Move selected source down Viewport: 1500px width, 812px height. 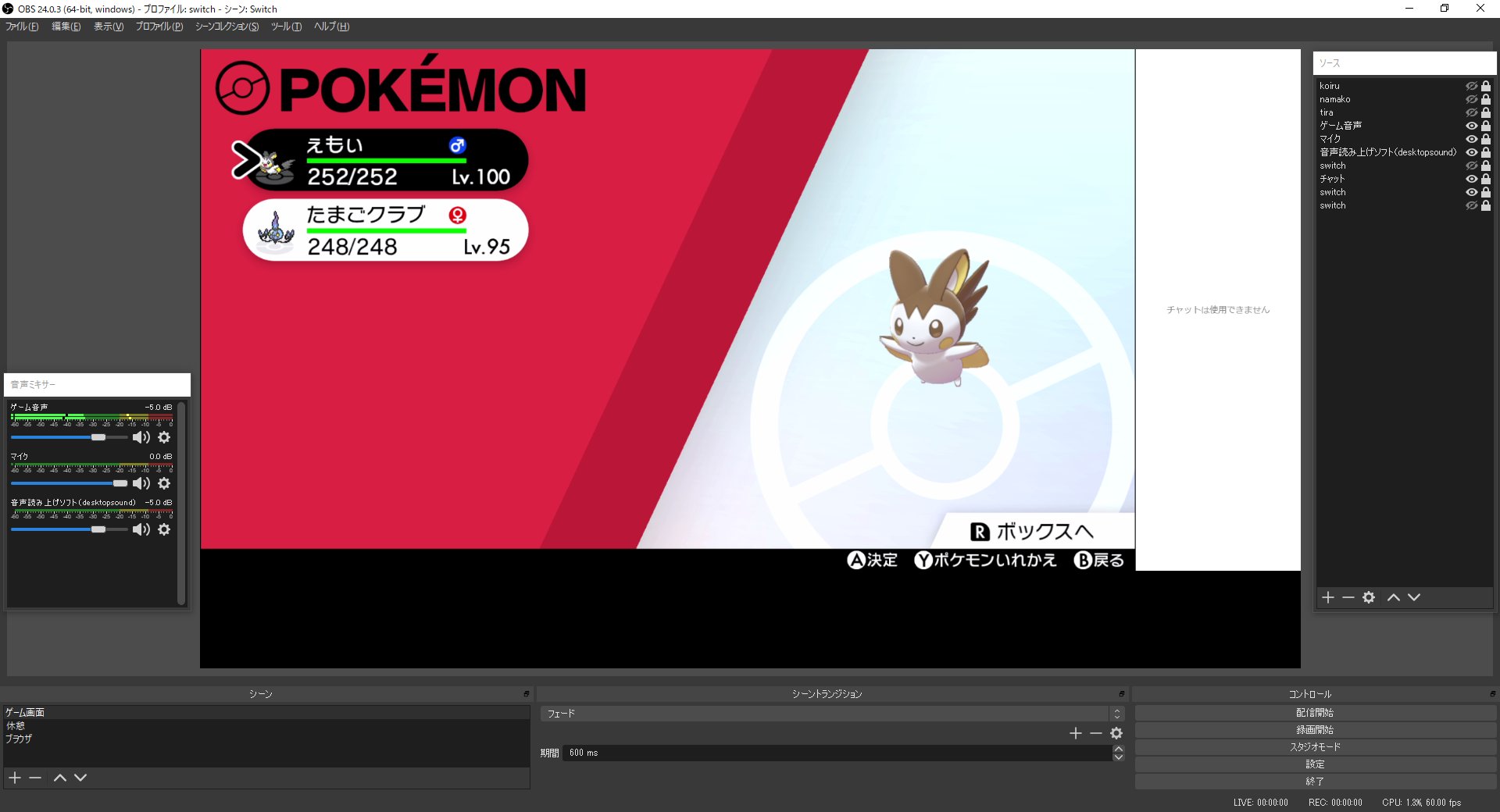point(1414,597)
